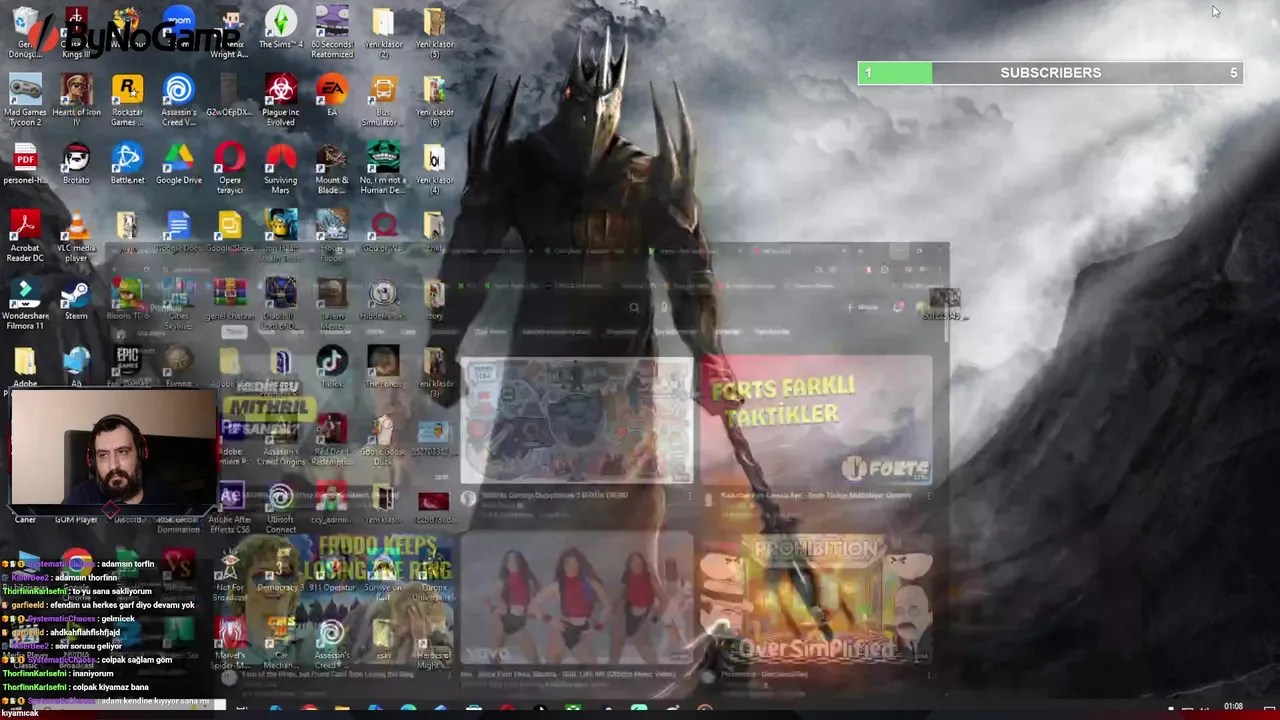Select Surviving Mars shortcut
1280x720 pixels.
tap(281, 168)
